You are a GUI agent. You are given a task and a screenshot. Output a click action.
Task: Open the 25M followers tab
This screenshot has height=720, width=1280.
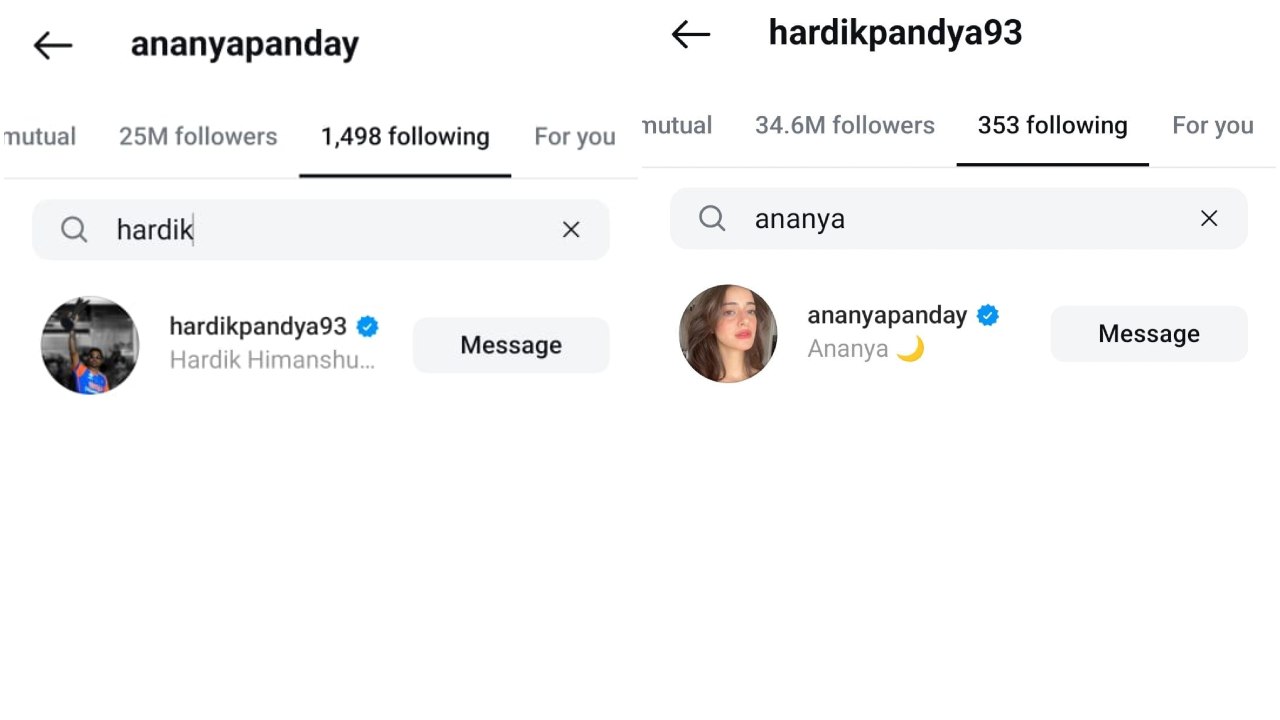(198, 136)
